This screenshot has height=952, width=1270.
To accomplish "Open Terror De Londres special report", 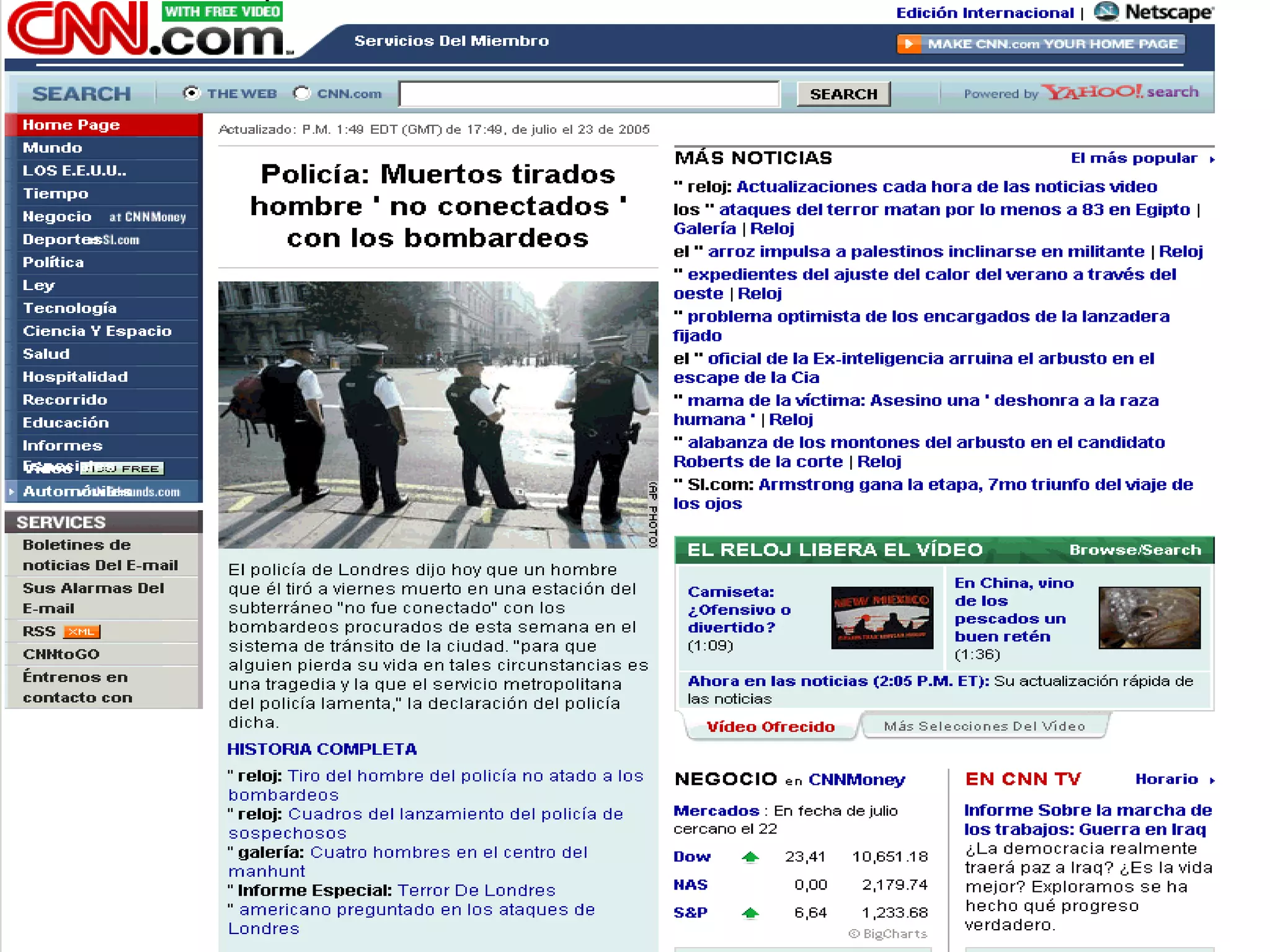I will pyautogui.click(x=476, y=890).
